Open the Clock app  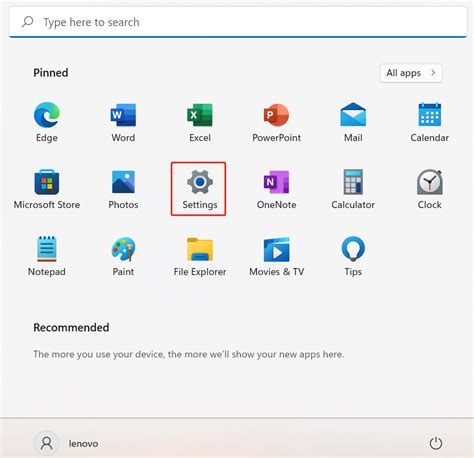[x=429, y=189]
